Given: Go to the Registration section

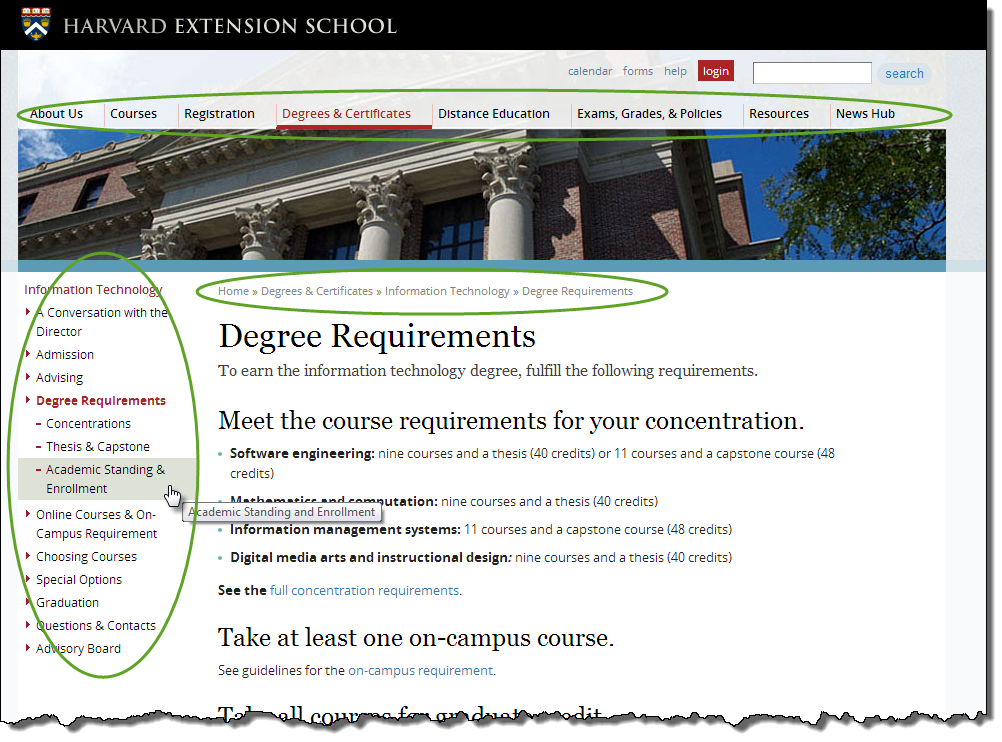Looking at the screenshot, I should coord(219,114).
